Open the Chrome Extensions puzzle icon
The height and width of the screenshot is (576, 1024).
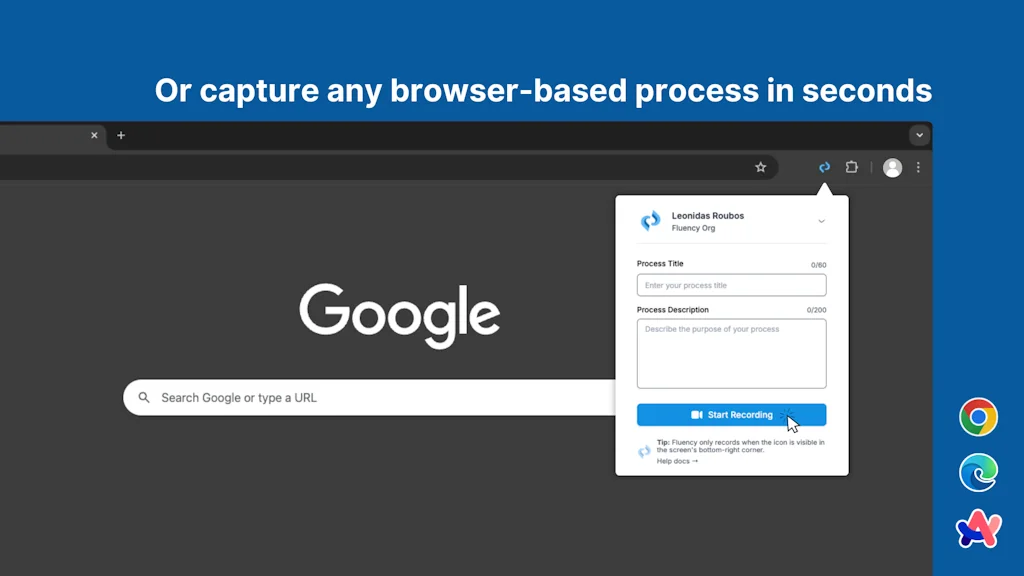[x=852, y=167]
